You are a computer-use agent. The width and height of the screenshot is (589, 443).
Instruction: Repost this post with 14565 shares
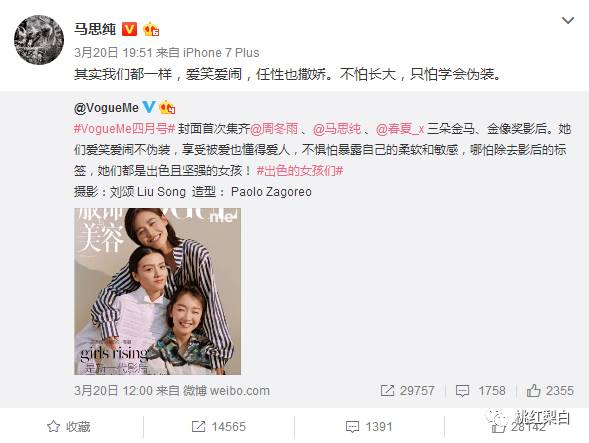coord(219,426)
